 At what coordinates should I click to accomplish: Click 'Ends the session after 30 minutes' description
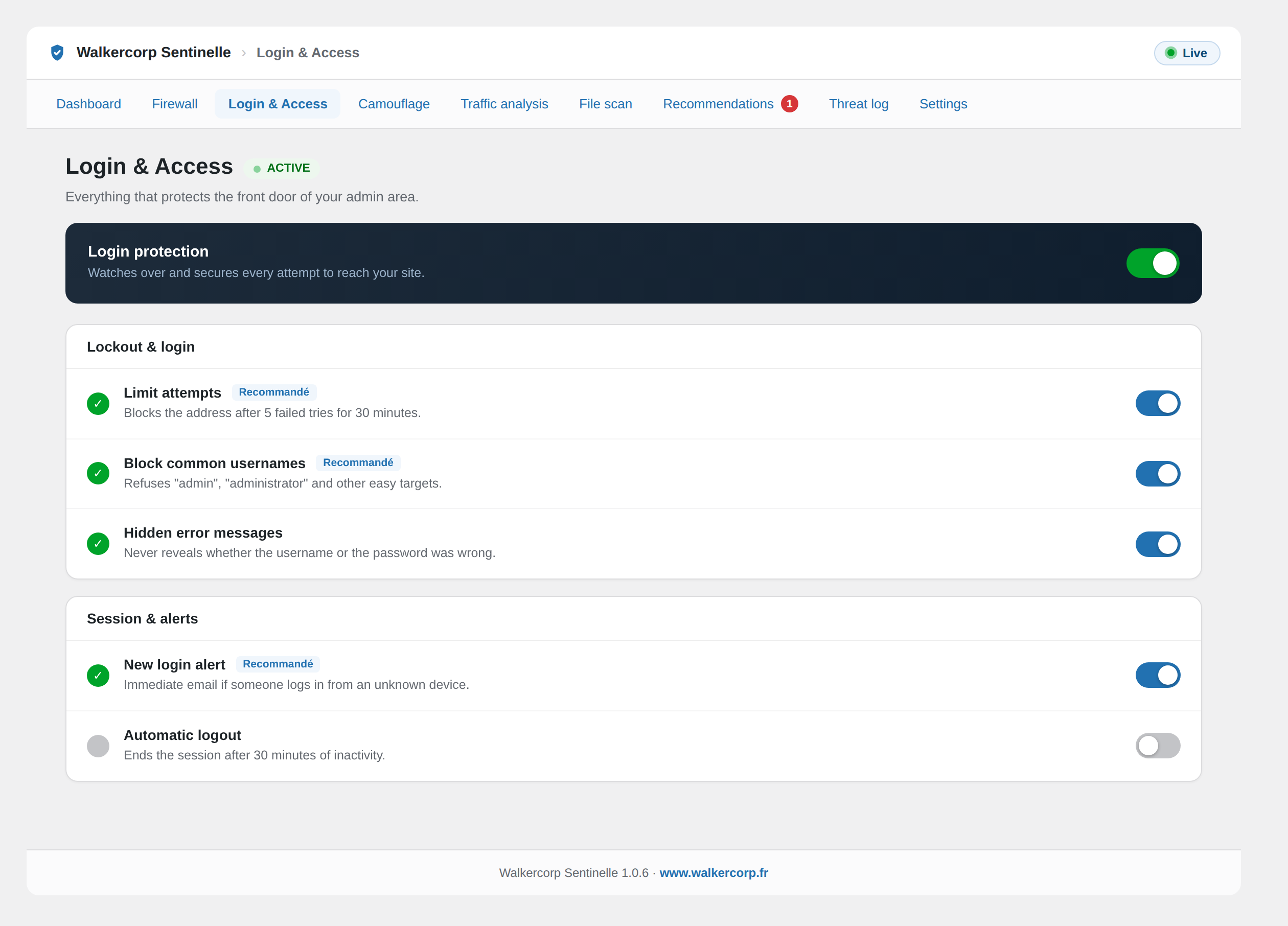tap(255, 755)
